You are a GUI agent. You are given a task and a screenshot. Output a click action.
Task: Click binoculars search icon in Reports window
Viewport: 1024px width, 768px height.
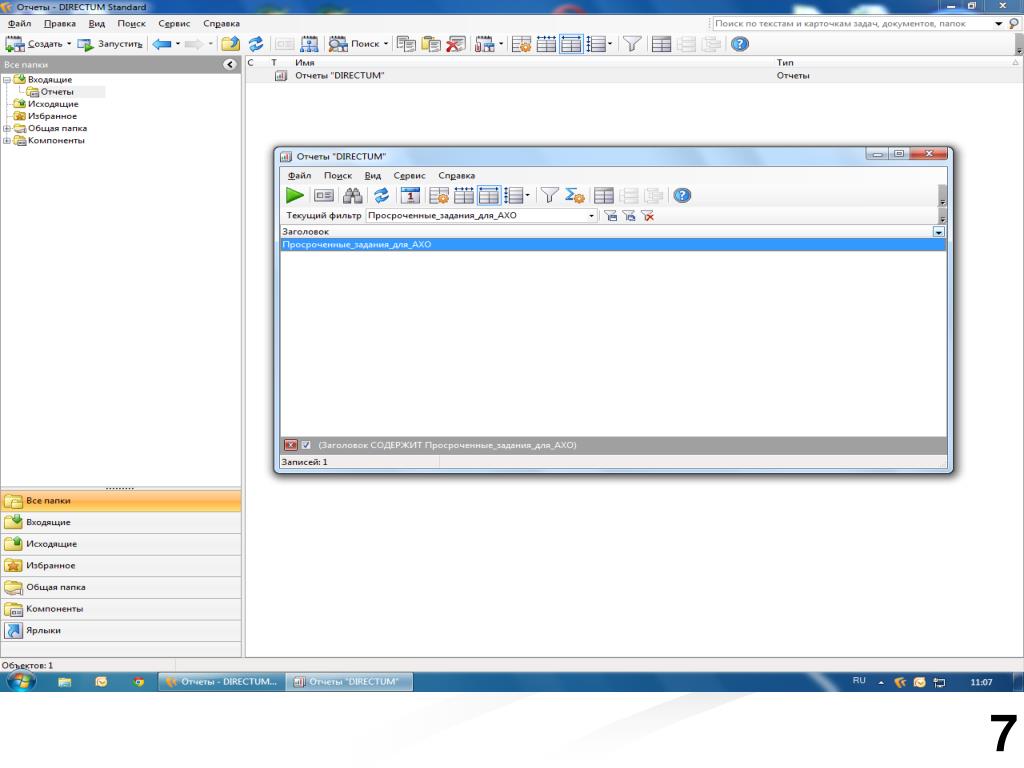(x=353, y=195)
